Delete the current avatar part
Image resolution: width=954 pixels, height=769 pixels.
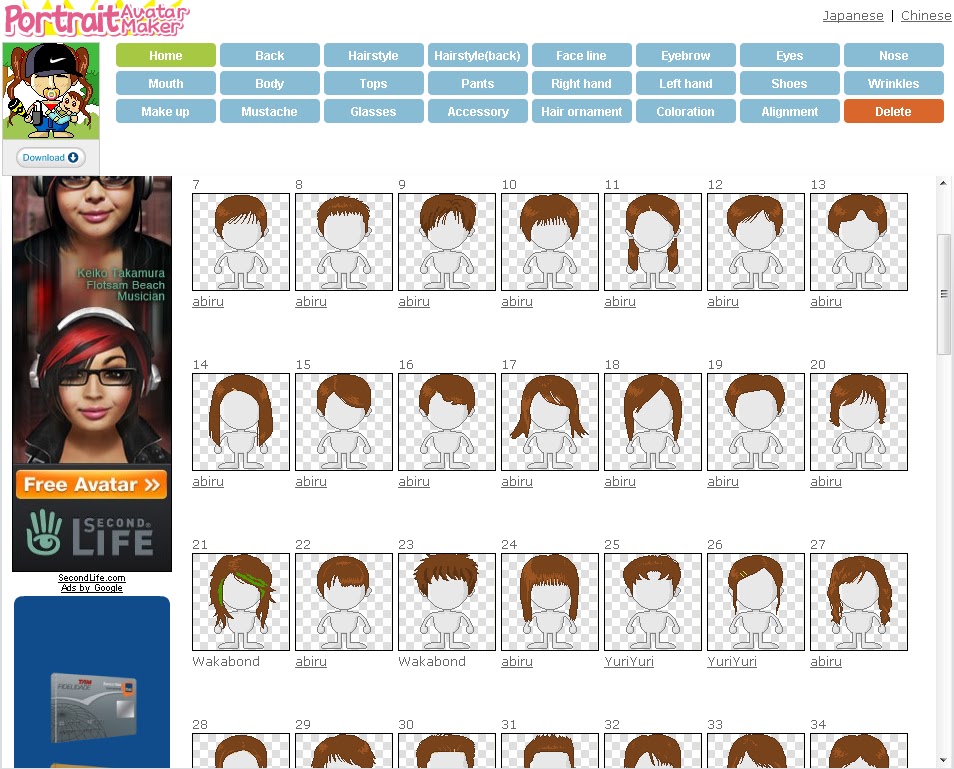coord(893,111)
